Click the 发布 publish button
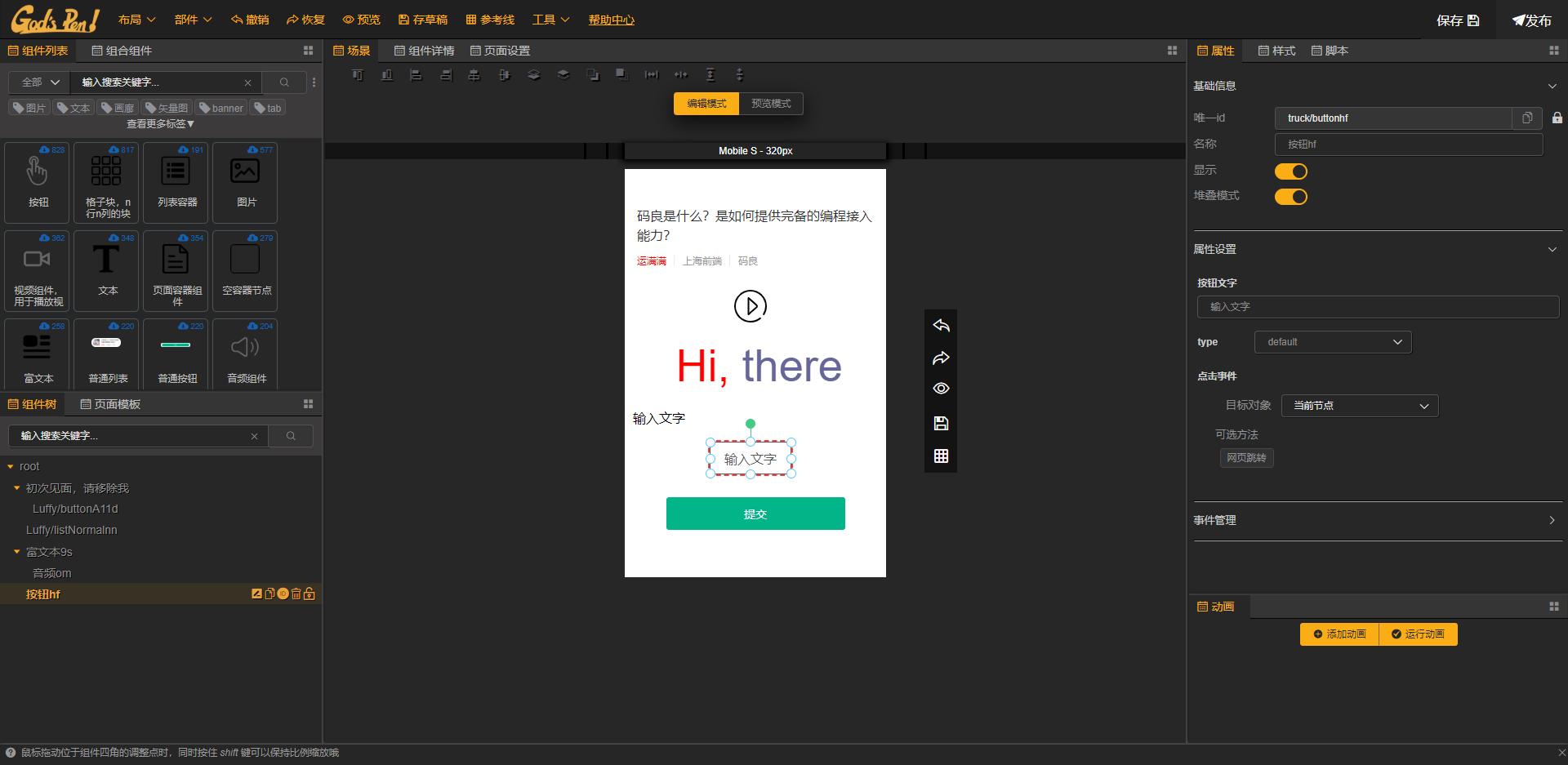 (1531, 20)
